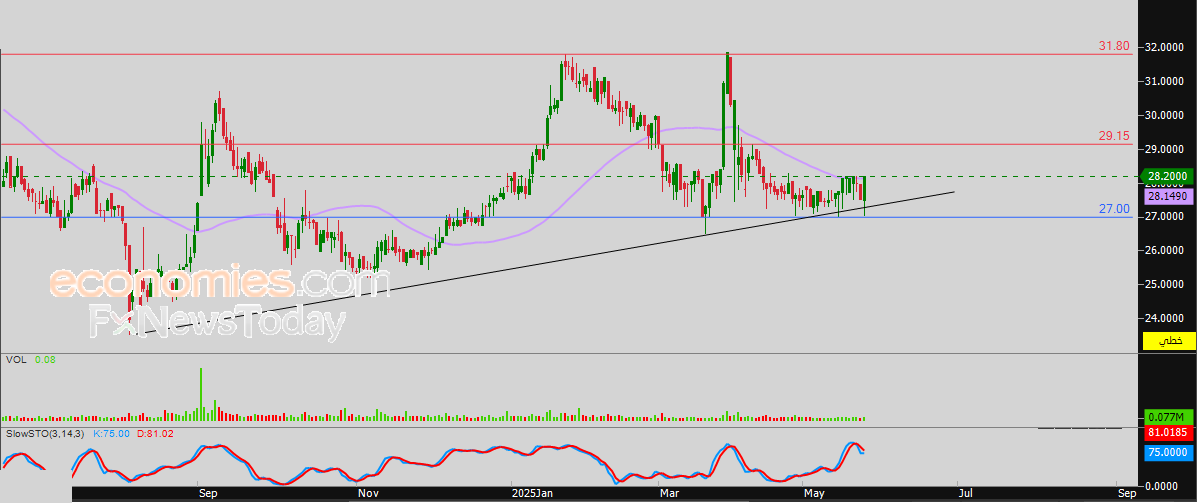1197x503 pixels.
Task: Select the SlowSTO(3,14,3) indicator label
Action: 46,434
